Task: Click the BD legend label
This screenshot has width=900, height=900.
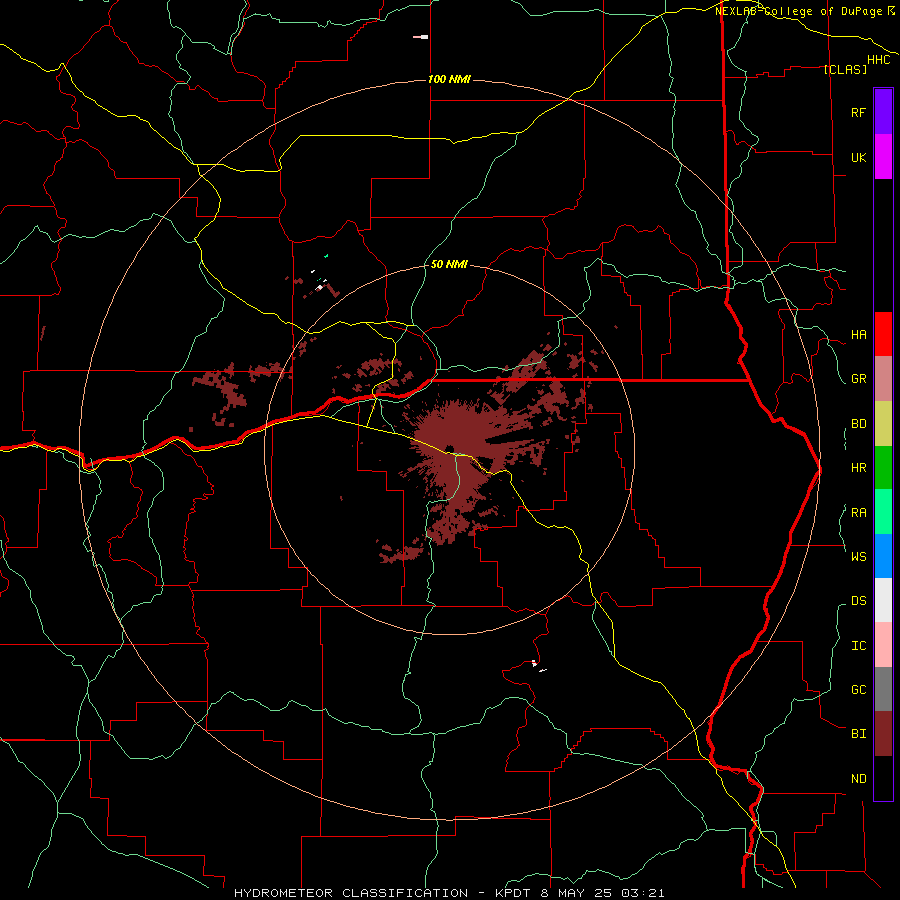Action: coord(858,424)
